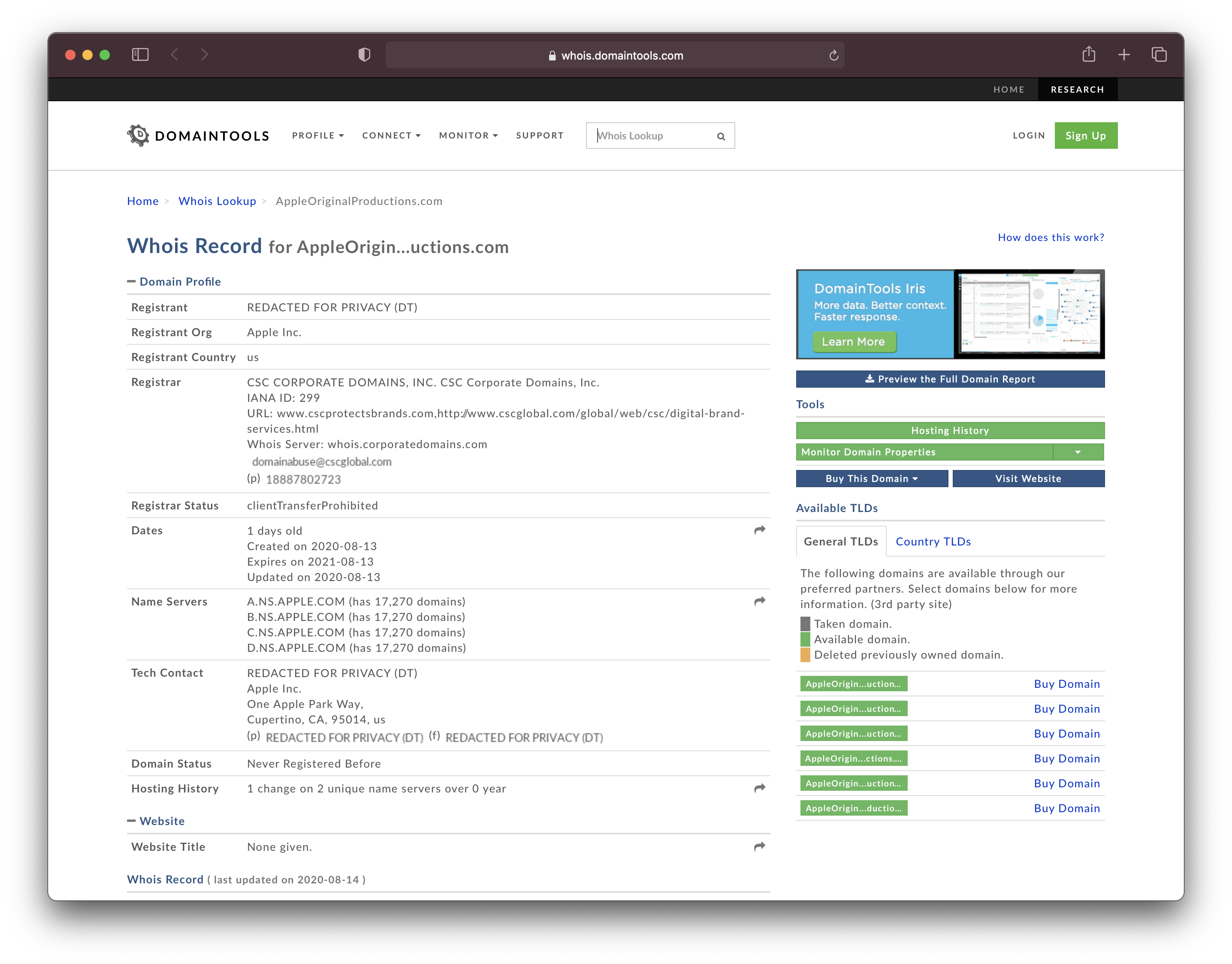Click Learn More in DomainTools Iris banner

click(x=854, y=342)
